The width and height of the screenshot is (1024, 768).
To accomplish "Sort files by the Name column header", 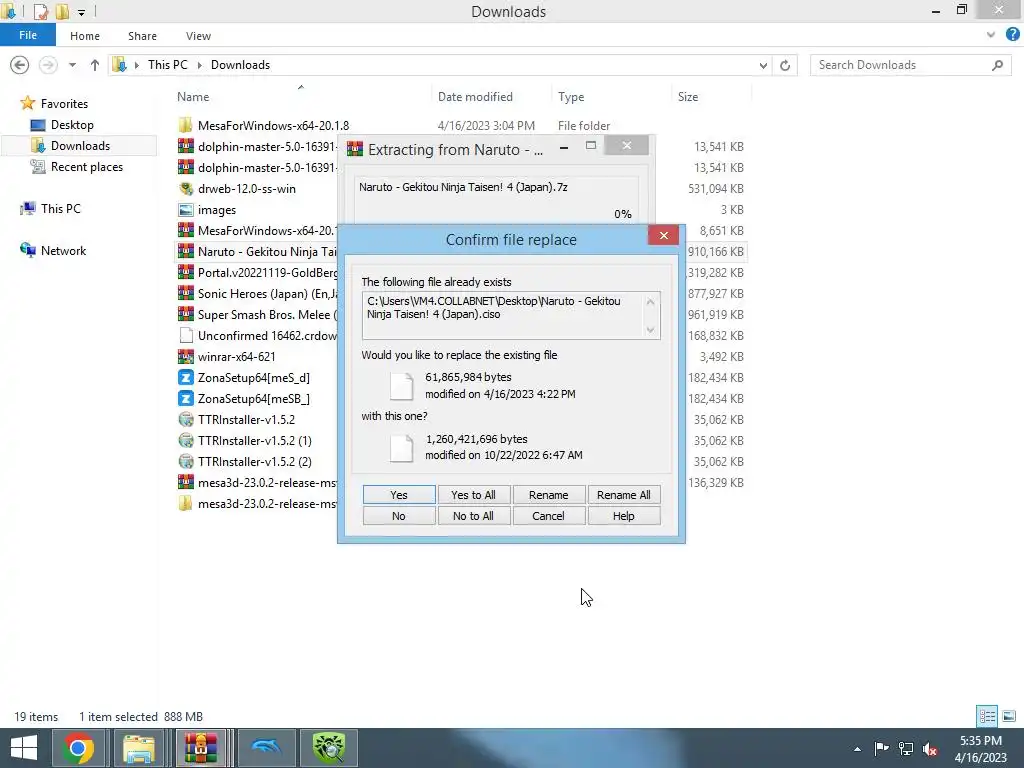I will pos(193,97).
